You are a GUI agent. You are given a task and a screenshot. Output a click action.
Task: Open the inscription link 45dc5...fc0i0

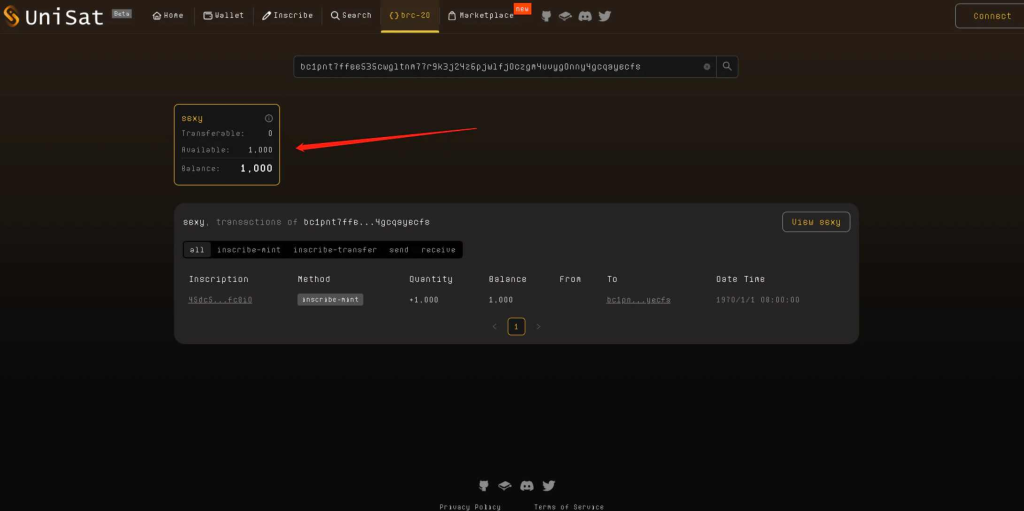tap(220, 300)
